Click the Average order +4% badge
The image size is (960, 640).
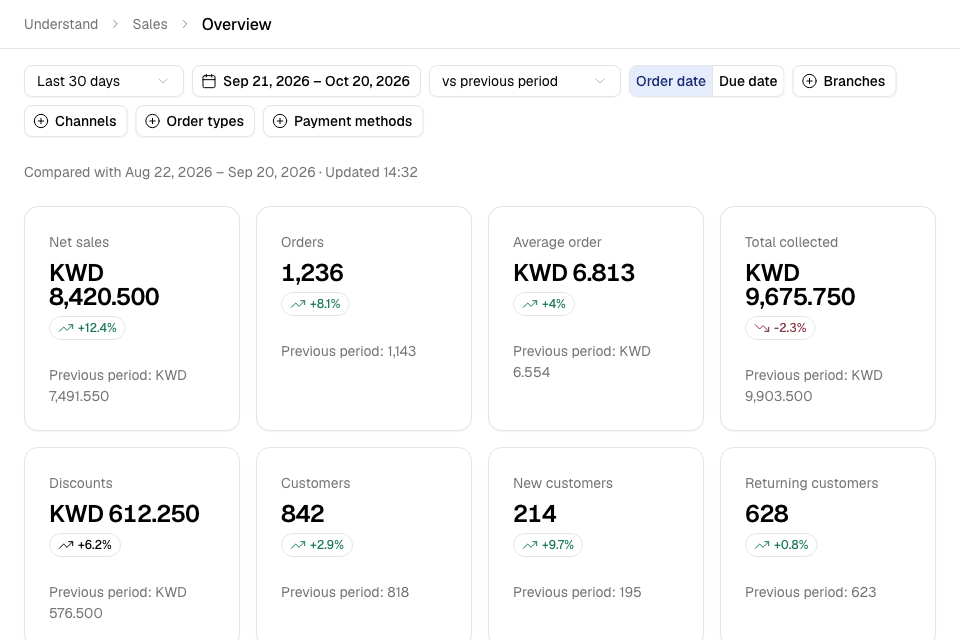pos(544,304)
